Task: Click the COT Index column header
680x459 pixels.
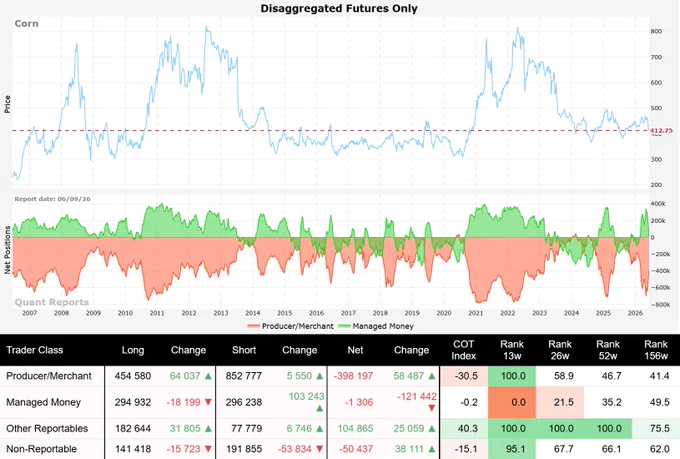Action: (x=464, y=350)
